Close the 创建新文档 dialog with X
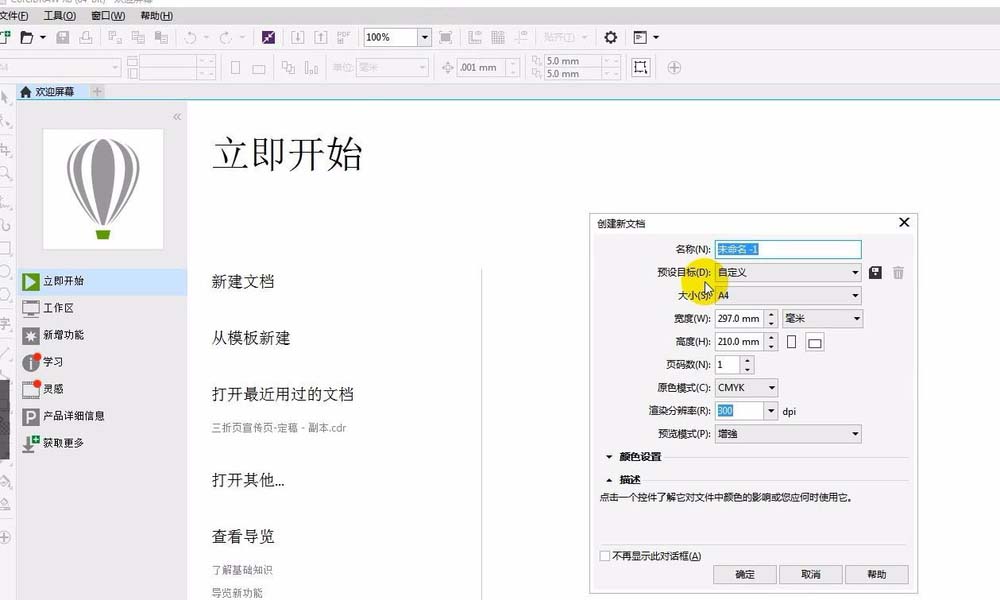 pyautogui.click(x=904, y=223)
